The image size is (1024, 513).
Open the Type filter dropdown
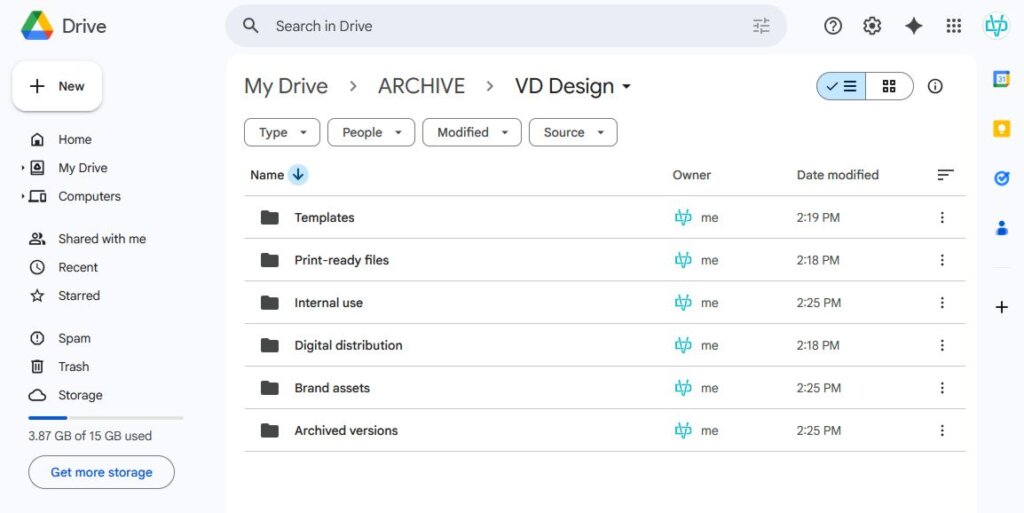(x=282, y=132)
